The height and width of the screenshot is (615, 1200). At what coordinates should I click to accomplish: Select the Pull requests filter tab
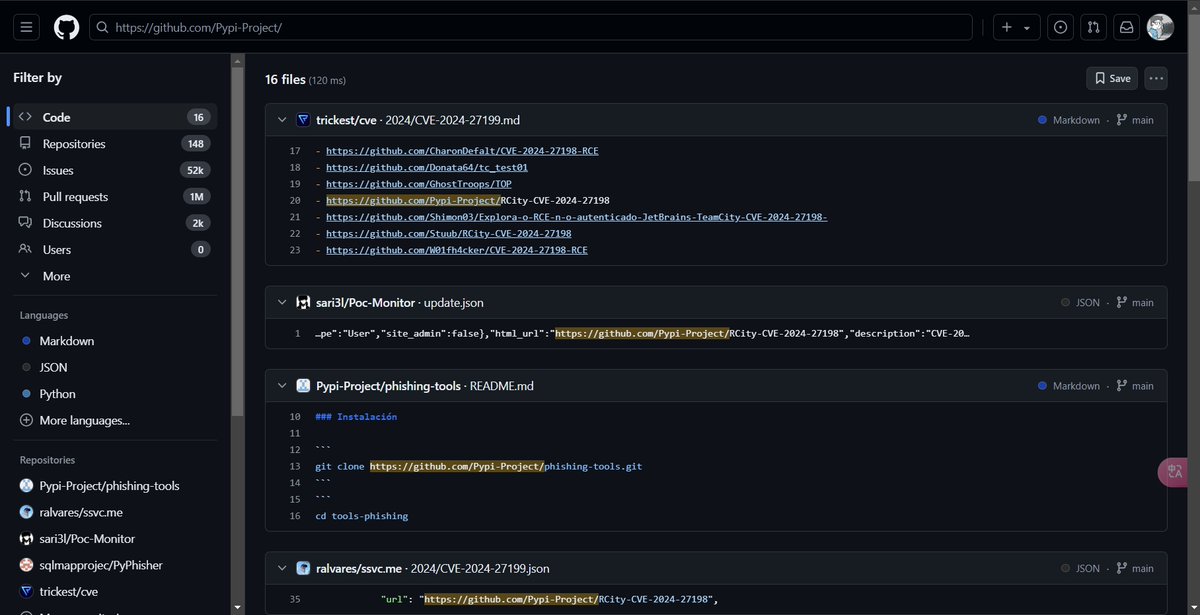click(x=113, y=197)
